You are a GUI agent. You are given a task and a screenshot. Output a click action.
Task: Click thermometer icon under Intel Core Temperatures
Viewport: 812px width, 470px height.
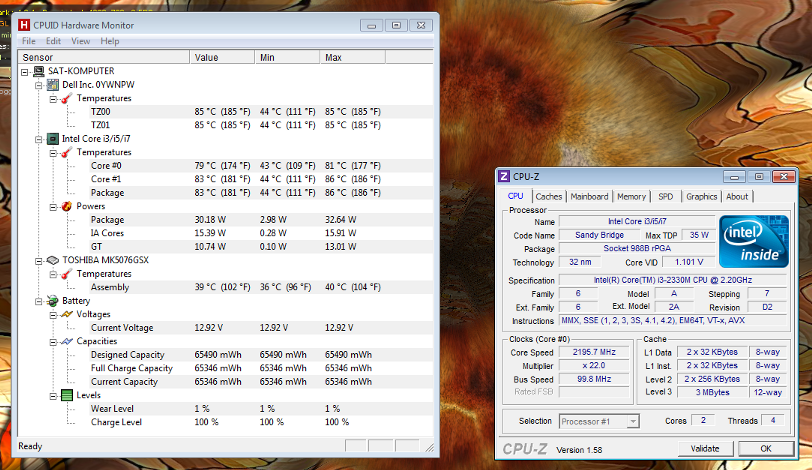tap(66, 152)
